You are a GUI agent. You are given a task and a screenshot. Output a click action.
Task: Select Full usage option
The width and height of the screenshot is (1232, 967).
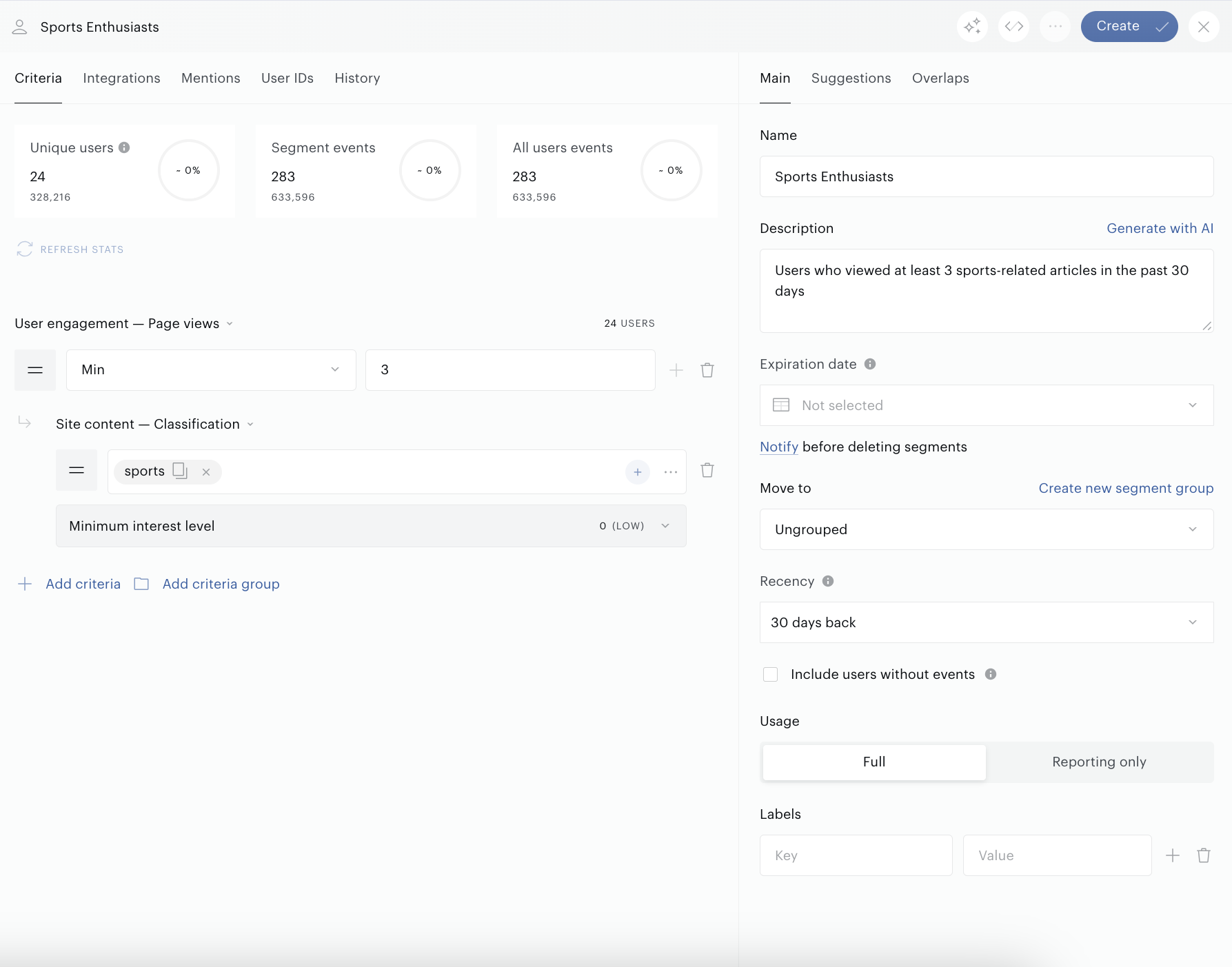pyautogui.click(x=874, y=762)
